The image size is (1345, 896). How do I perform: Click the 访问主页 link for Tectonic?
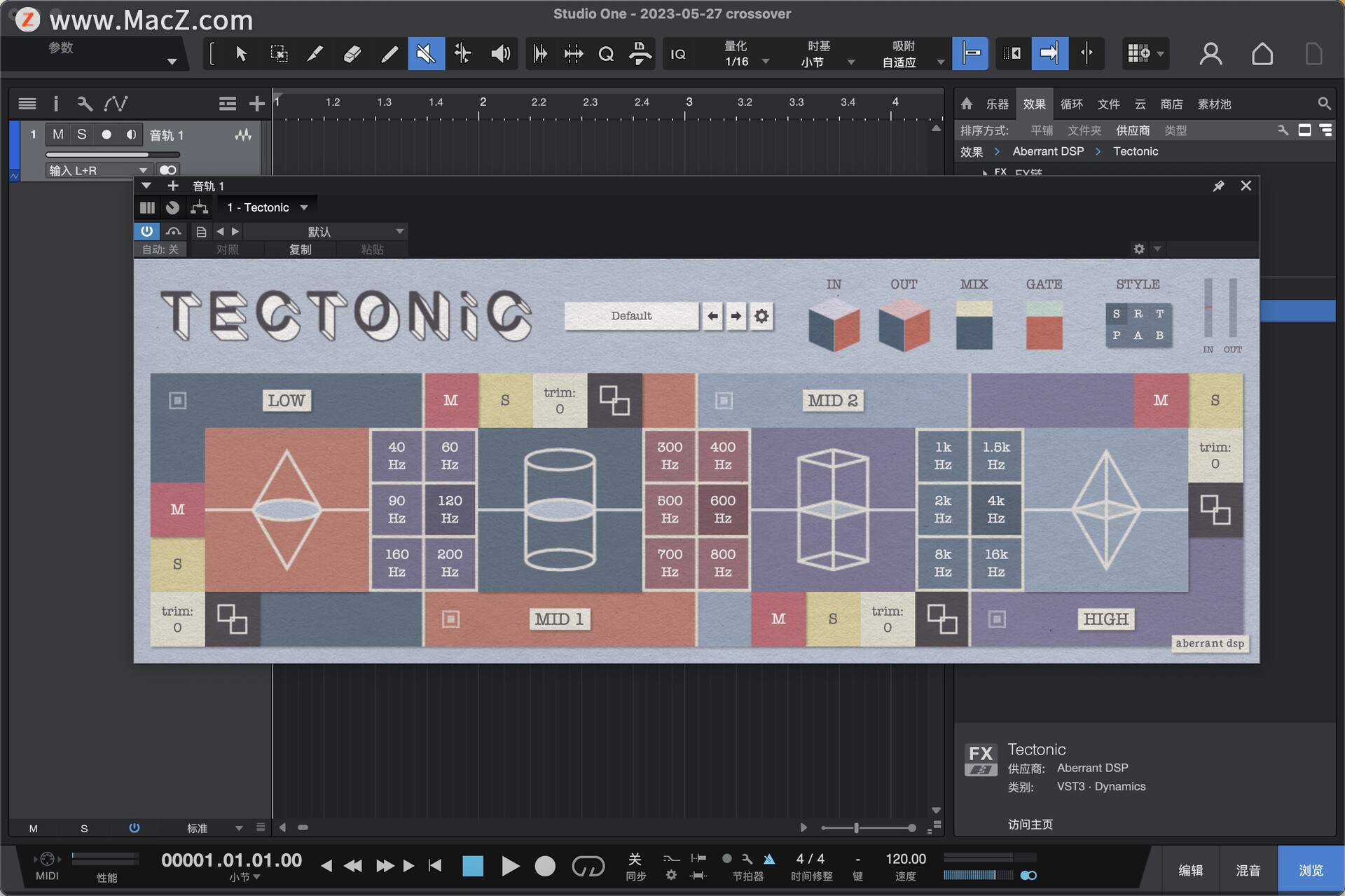click(1030, 825)
